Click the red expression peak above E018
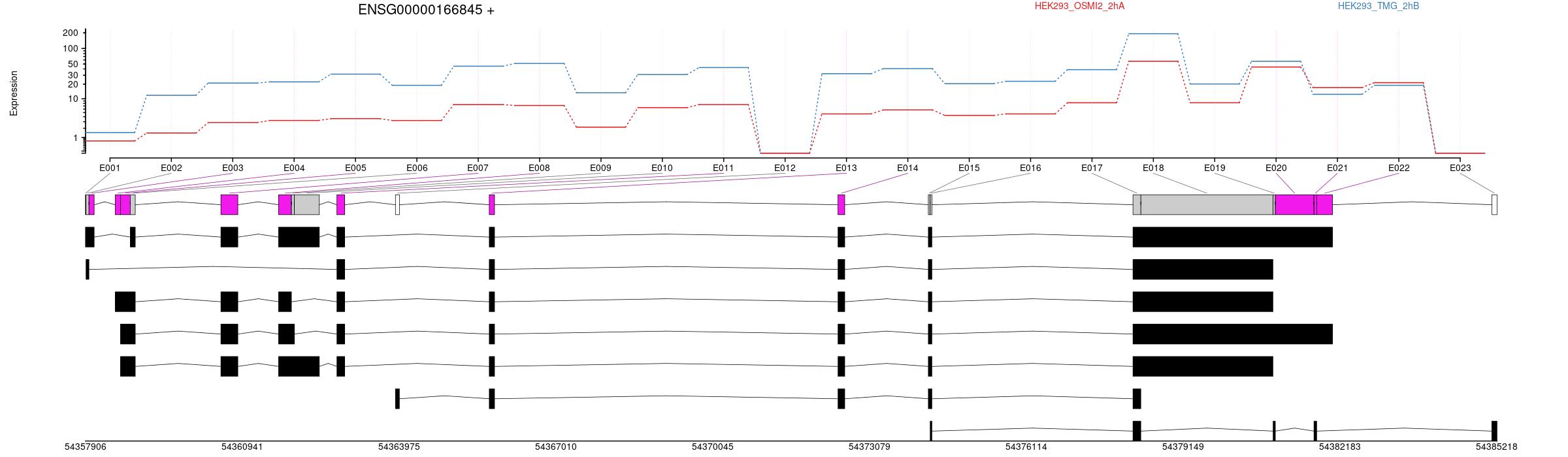1568x457 pixels. tap(1153, 61)
